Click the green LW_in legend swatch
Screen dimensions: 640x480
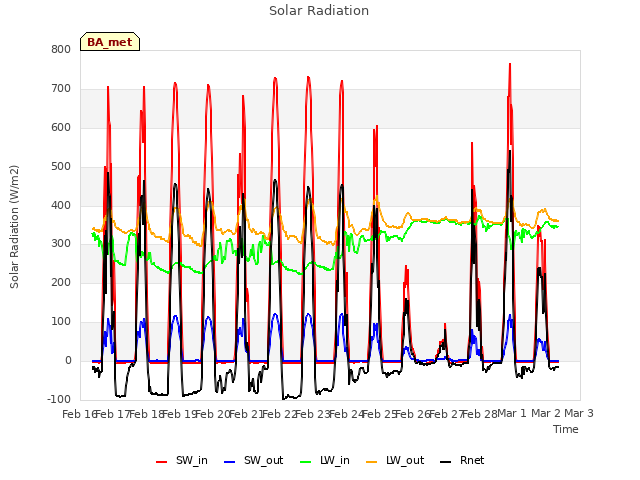[x=306, y=462]
